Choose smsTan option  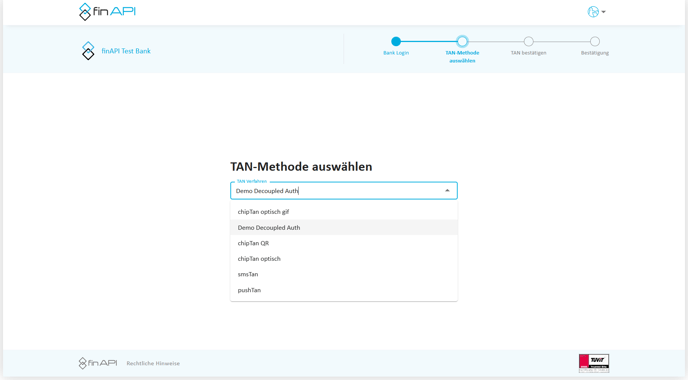point(344,274)
